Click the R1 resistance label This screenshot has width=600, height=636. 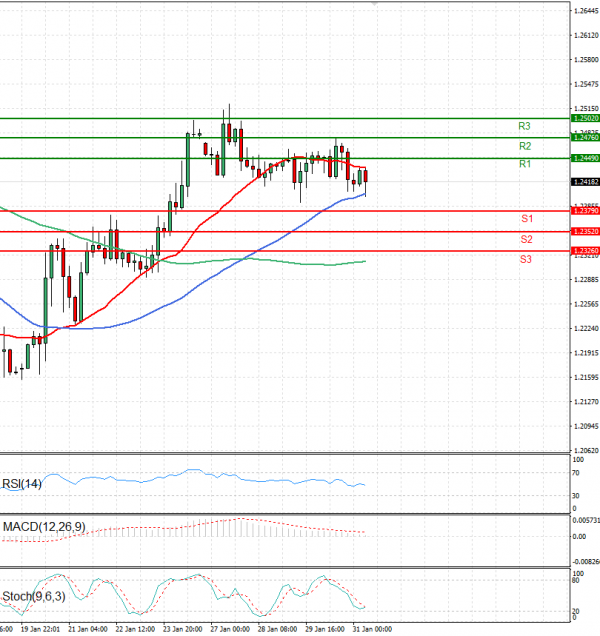(525, 164)
